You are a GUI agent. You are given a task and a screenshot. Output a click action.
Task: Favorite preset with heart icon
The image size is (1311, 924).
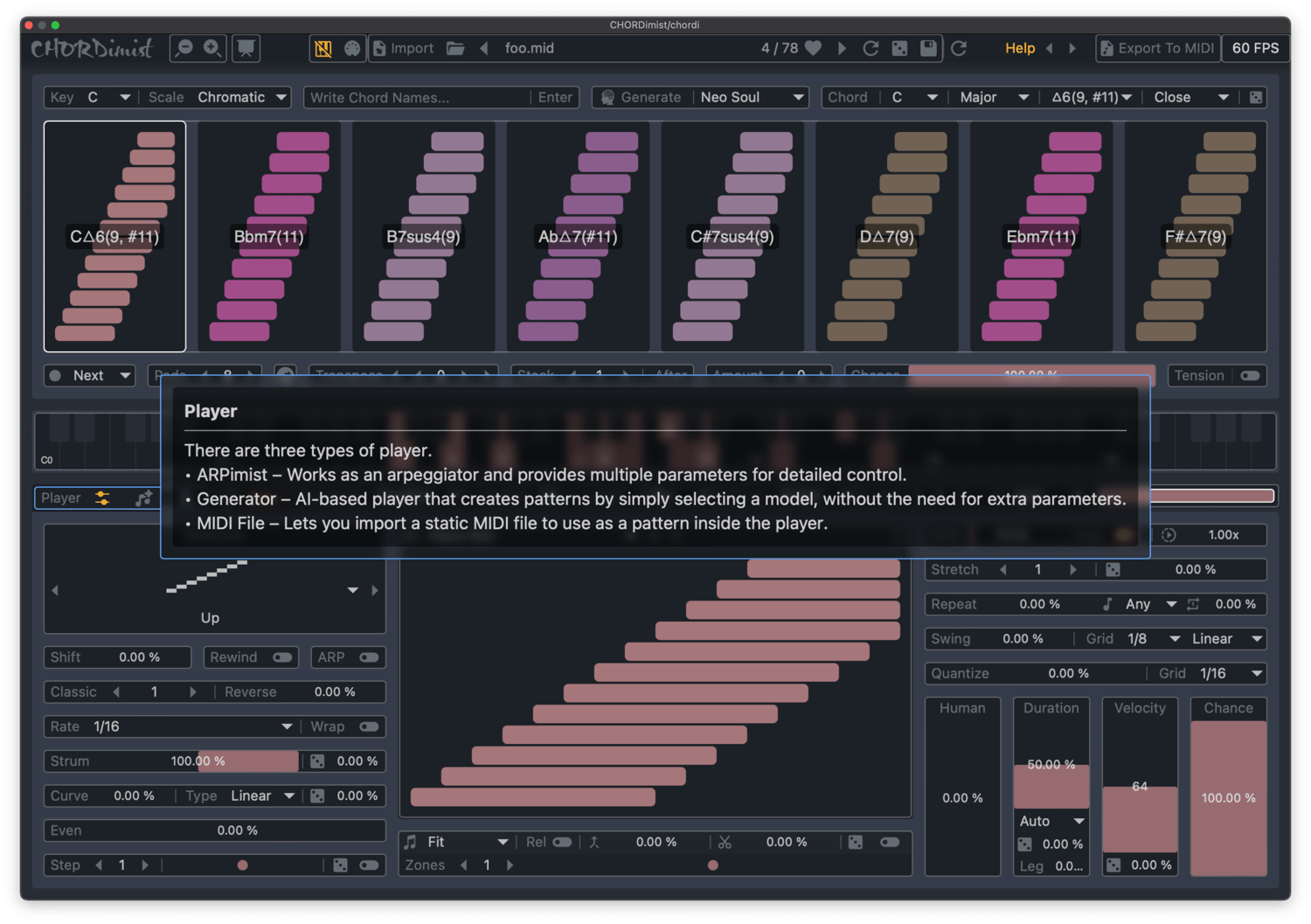pyautogui.click(x=814, y=48)
